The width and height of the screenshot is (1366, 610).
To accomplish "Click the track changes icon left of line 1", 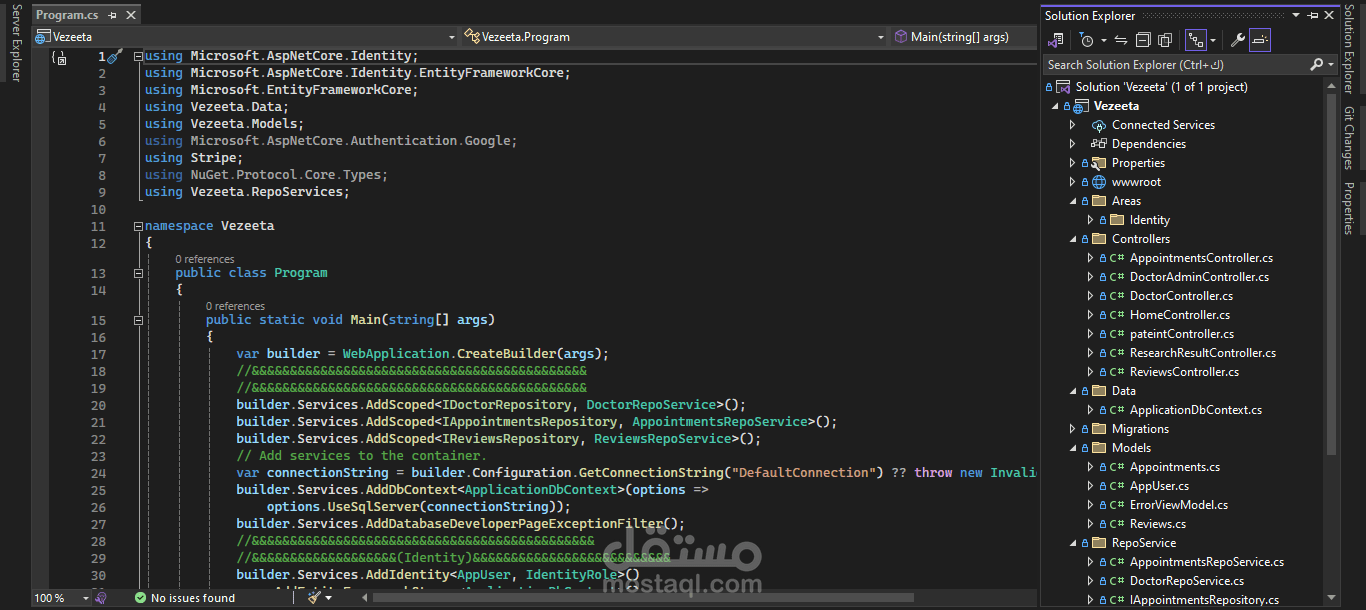I will (x=60, y=58).
